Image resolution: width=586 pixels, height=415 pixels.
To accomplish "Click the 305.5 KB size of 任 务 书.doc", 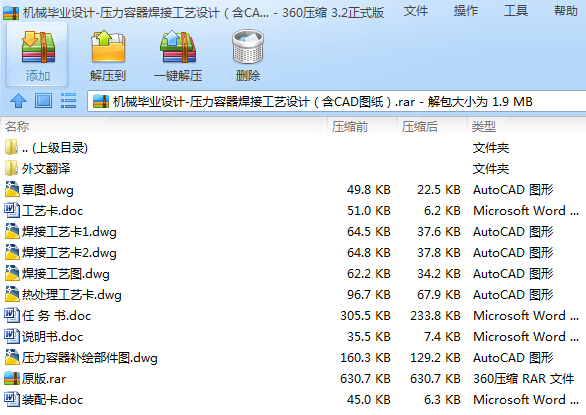I will [x=365, y=315].
